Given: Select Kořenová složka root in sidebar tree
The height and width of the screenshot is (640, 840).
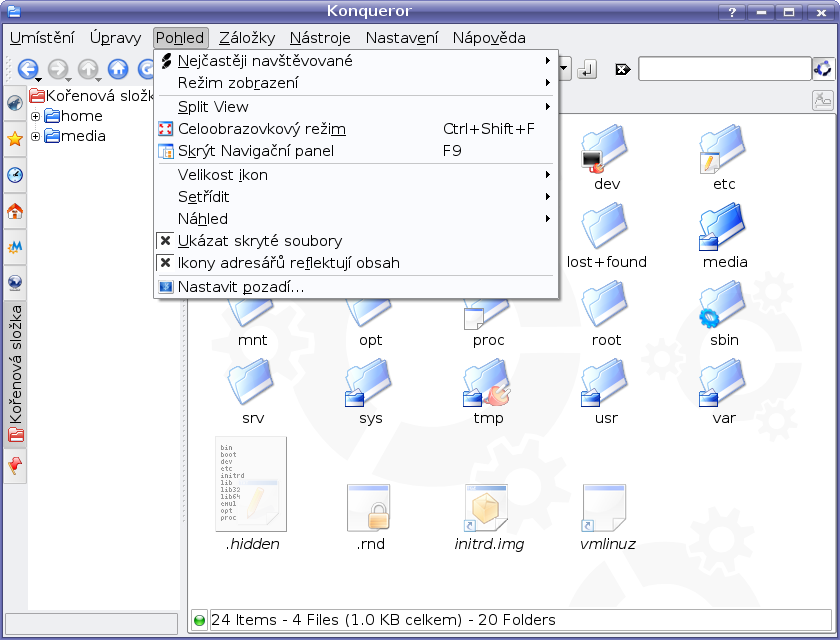Looking at the screenshot, I should tap(92, 96).
